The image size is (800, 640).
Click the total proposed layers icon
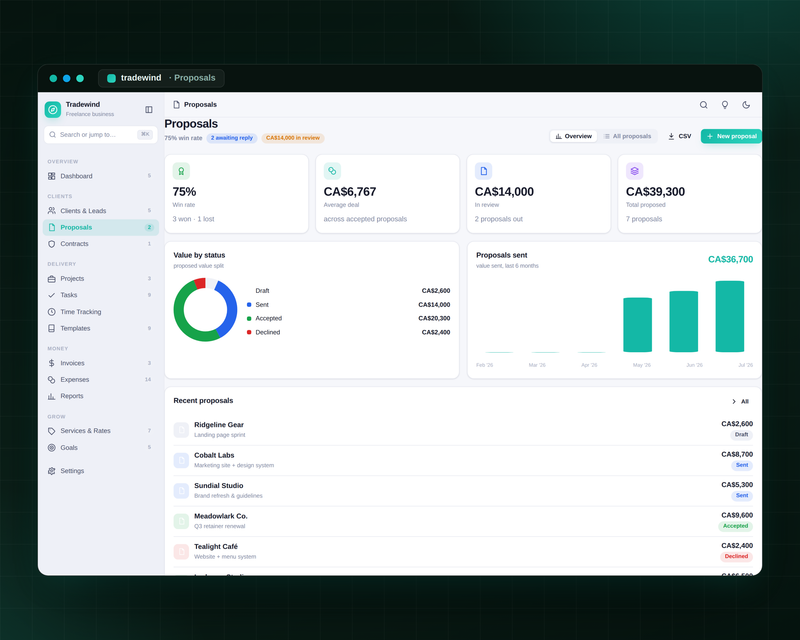(x=634, y=171)
